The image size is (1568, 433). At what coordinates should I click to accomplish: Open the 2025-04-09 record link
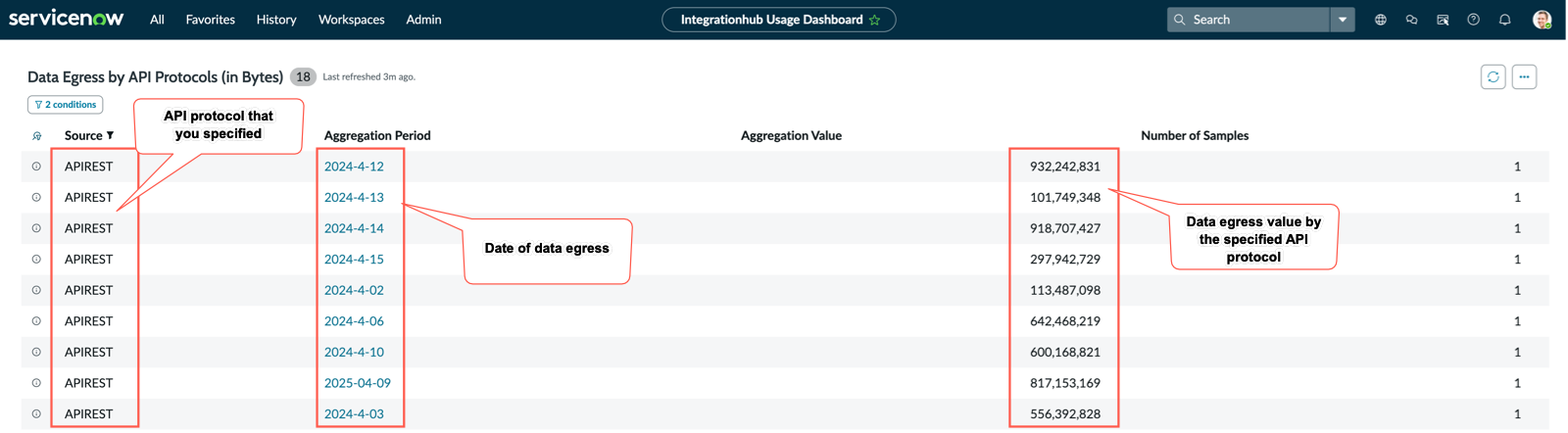[x=358, y=383]
